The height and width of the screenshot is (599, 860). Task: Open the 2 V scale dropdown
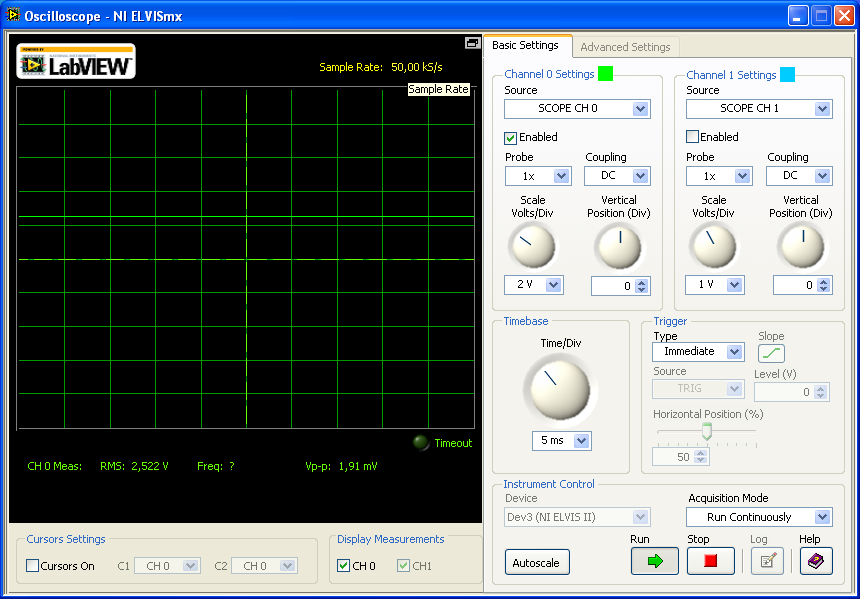coord(534,285)
